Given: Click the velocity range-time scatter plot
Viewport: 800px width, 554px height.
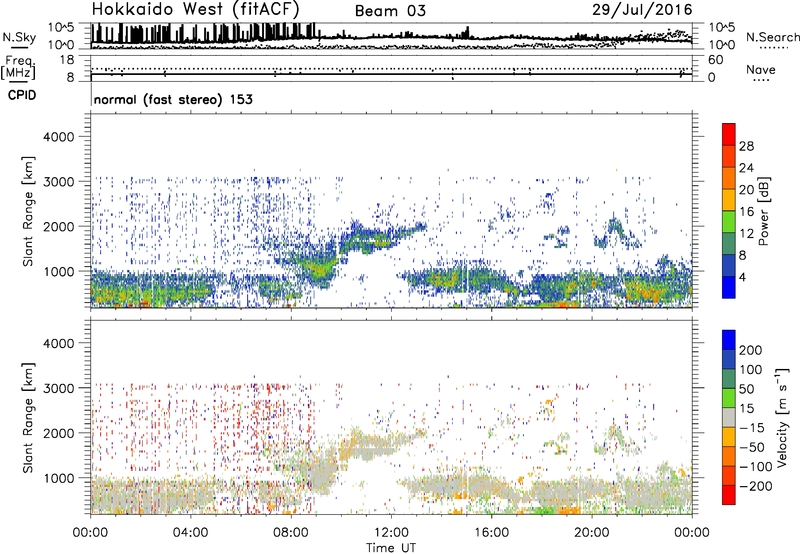Looking at the screenshot, I should 391,417.
